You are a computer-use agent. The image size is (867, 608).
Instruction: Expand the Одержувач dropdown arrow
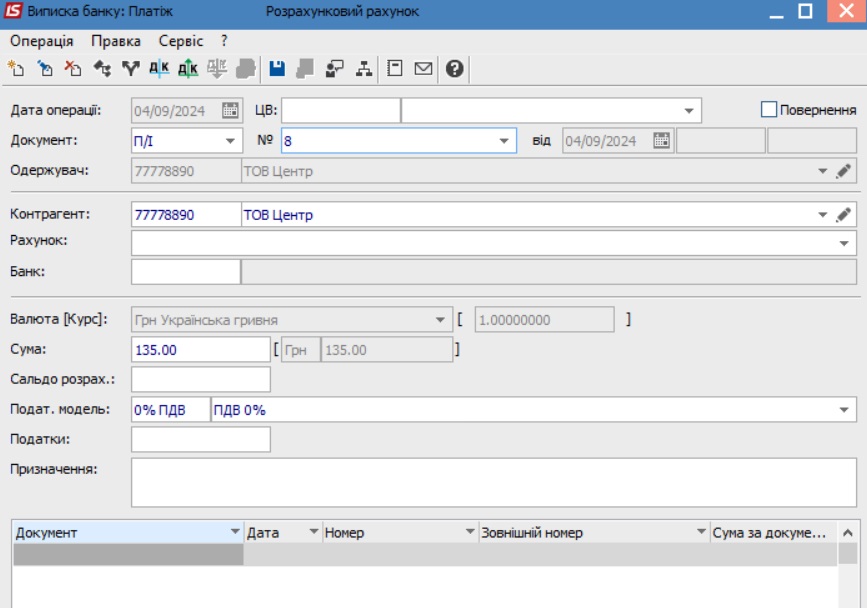click(823, 171)
